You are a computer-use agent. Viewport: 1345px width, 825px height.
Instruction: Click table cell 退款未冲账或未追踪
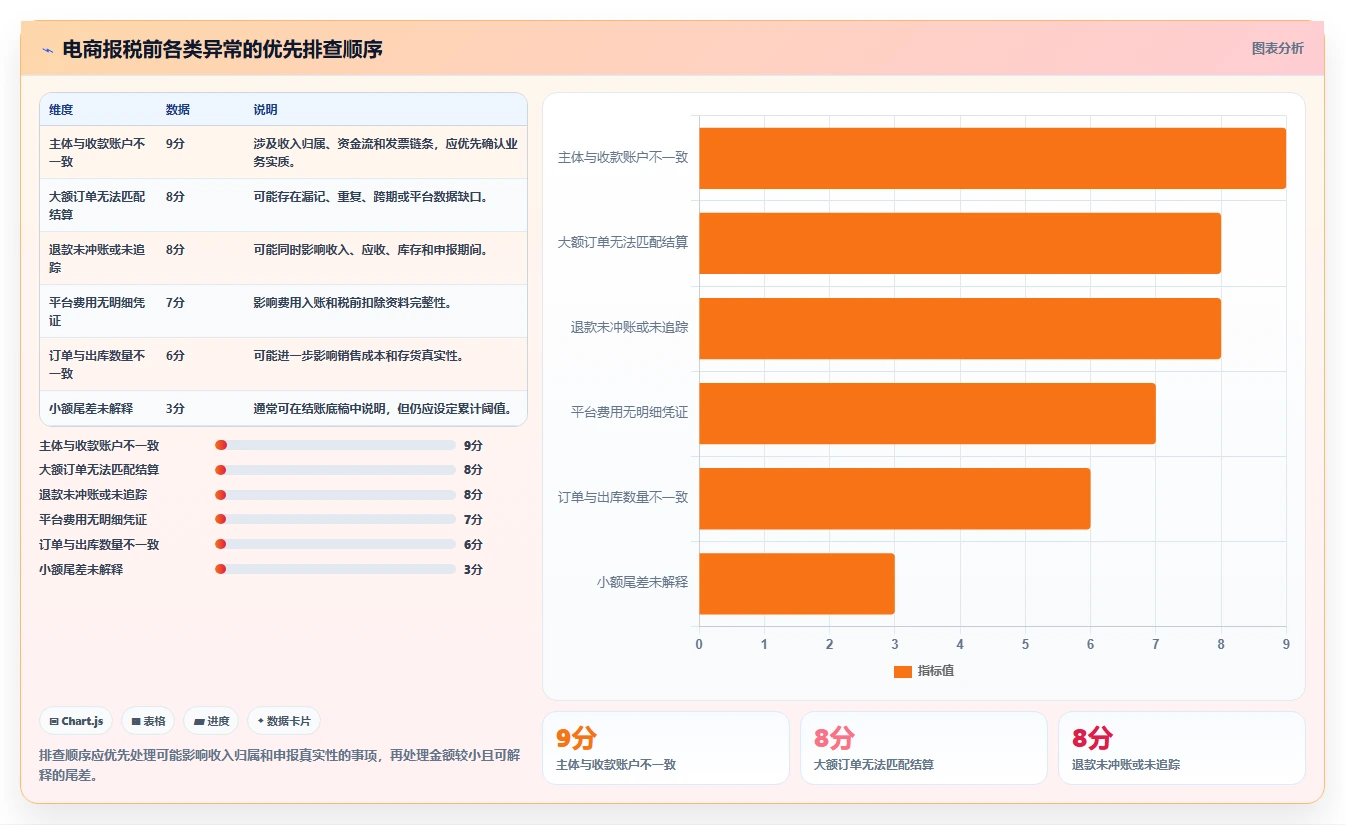click(97, 258)
